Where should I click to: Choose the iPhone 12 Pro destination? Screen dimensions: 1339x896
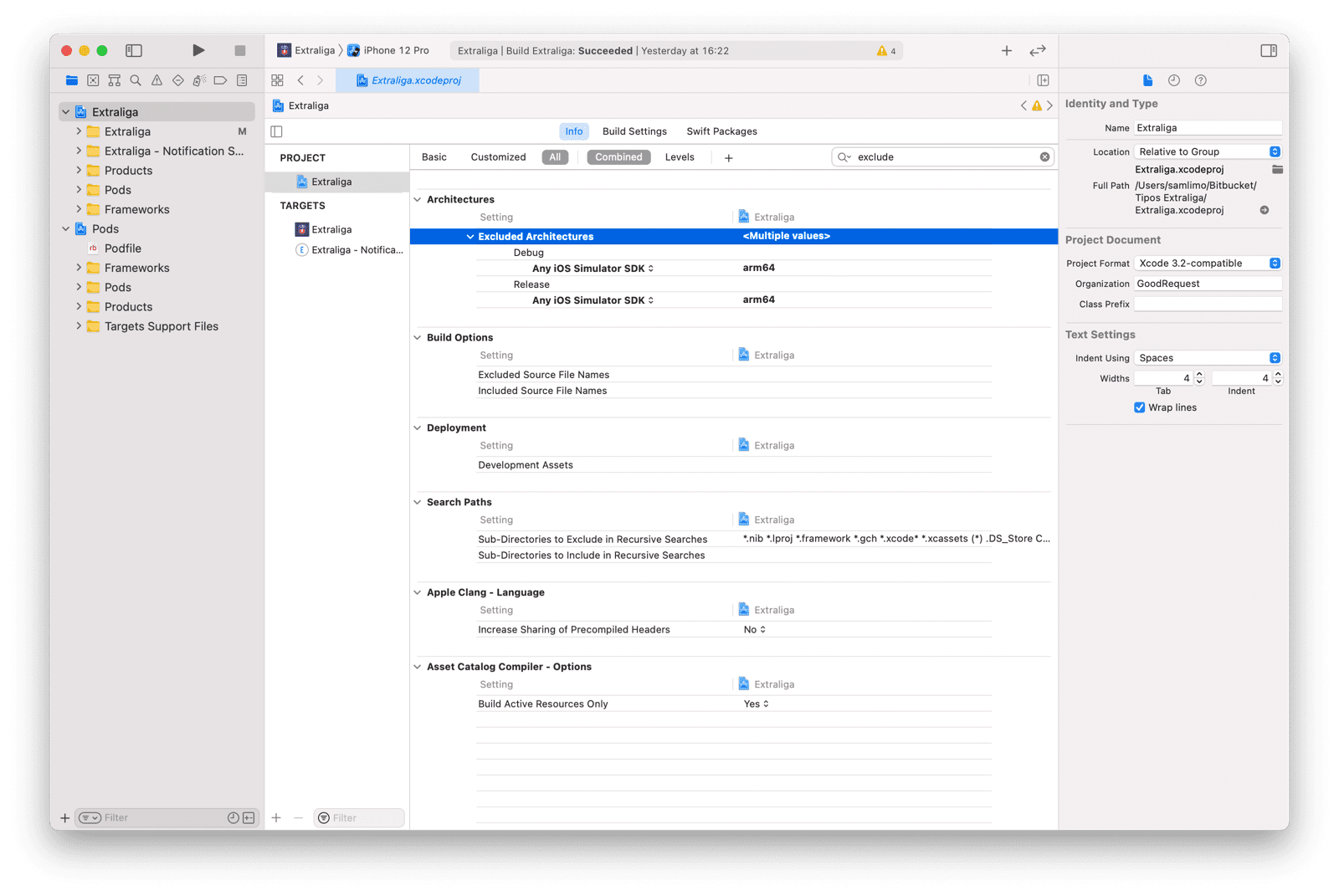click(388, 51)
